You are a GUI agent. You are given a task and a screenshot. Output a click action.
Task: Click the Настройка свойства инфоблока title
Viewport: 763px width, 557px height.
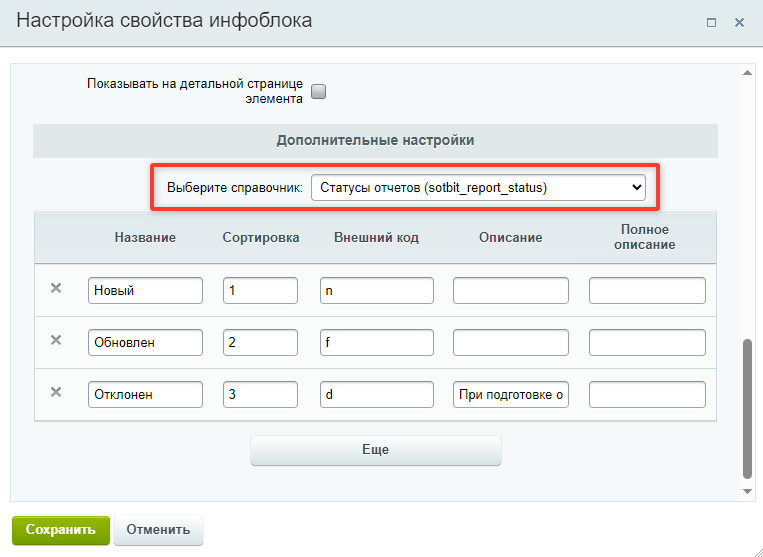click(x=164, y=20)
